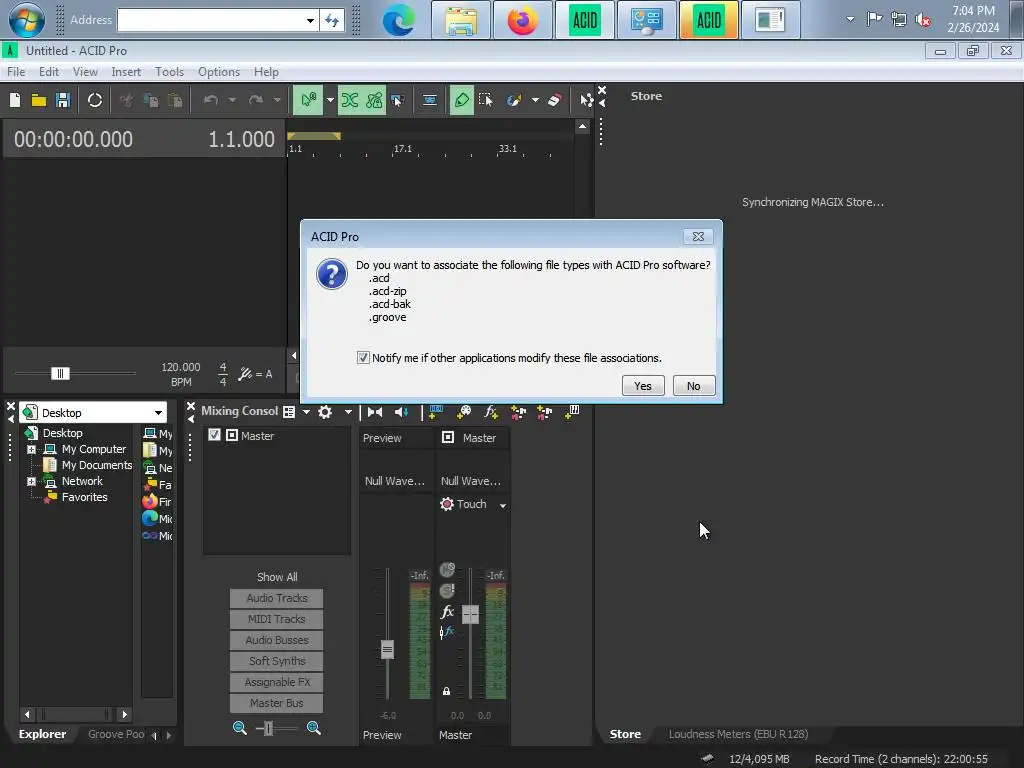Viewport: 1024px width, 768px height.
Task: Toggle the Audio Busses visibility button
Action: [x=276, y=640]
